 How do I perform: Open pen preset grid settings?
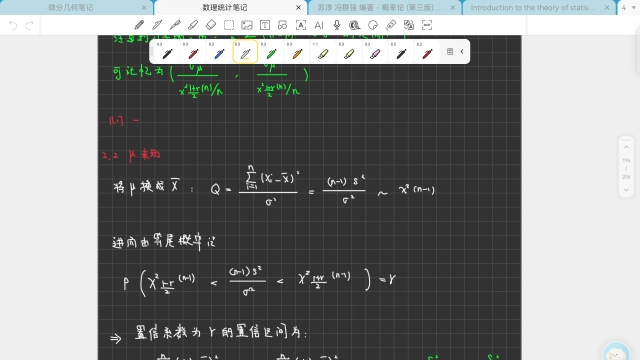(x=450, y=51)
